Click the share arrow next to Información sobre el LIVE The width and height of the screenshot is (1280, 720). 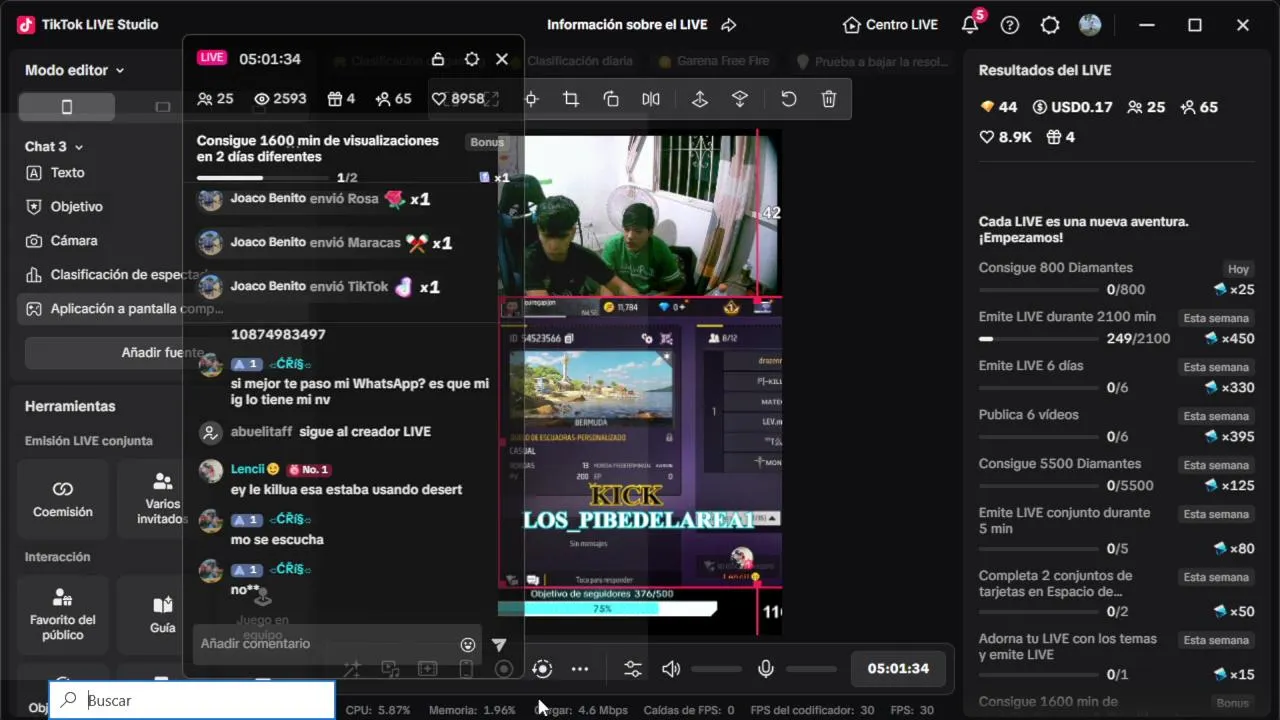point(728,25)
